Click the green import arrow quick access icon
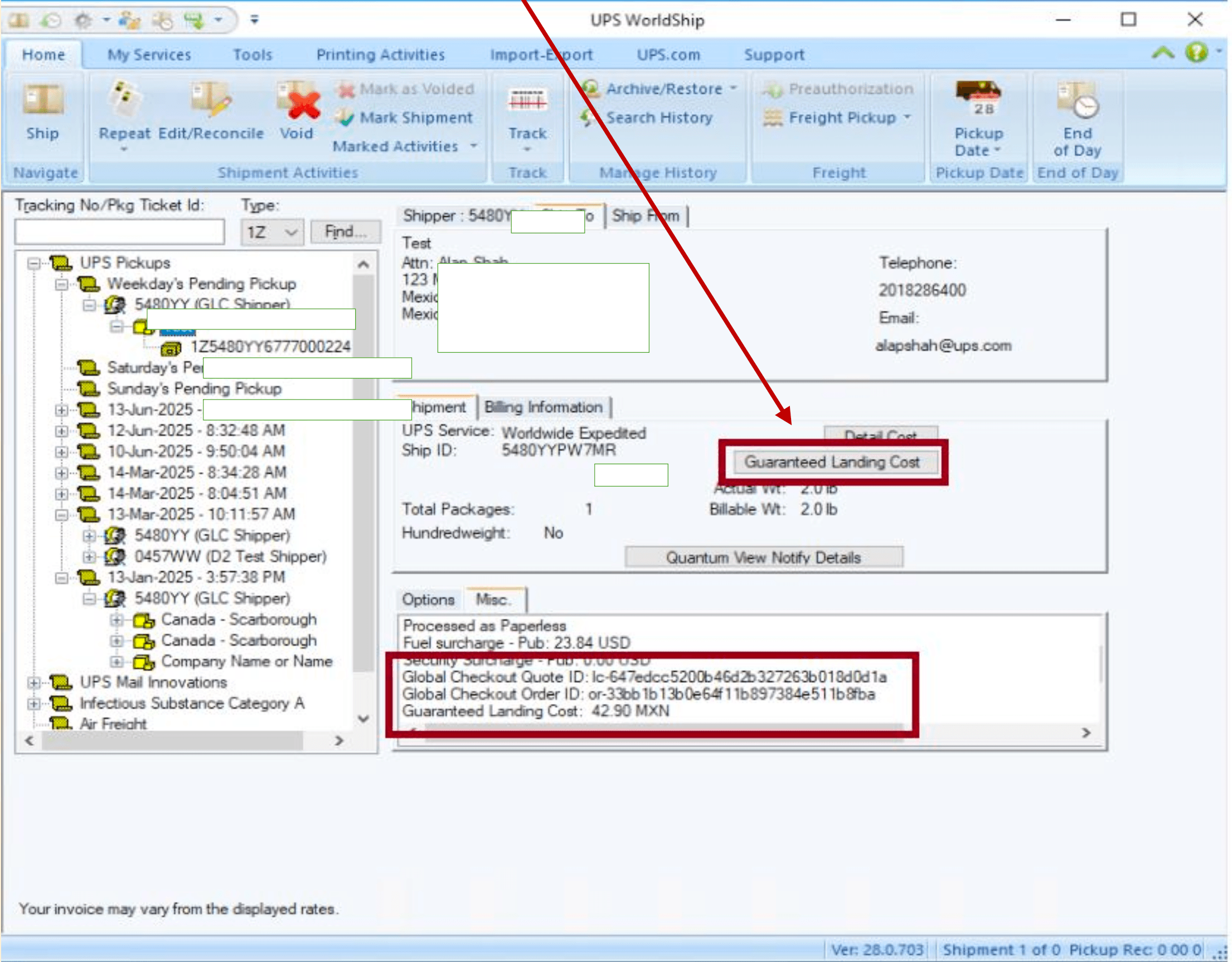The image size is (1232, 962). click(195, 21)
